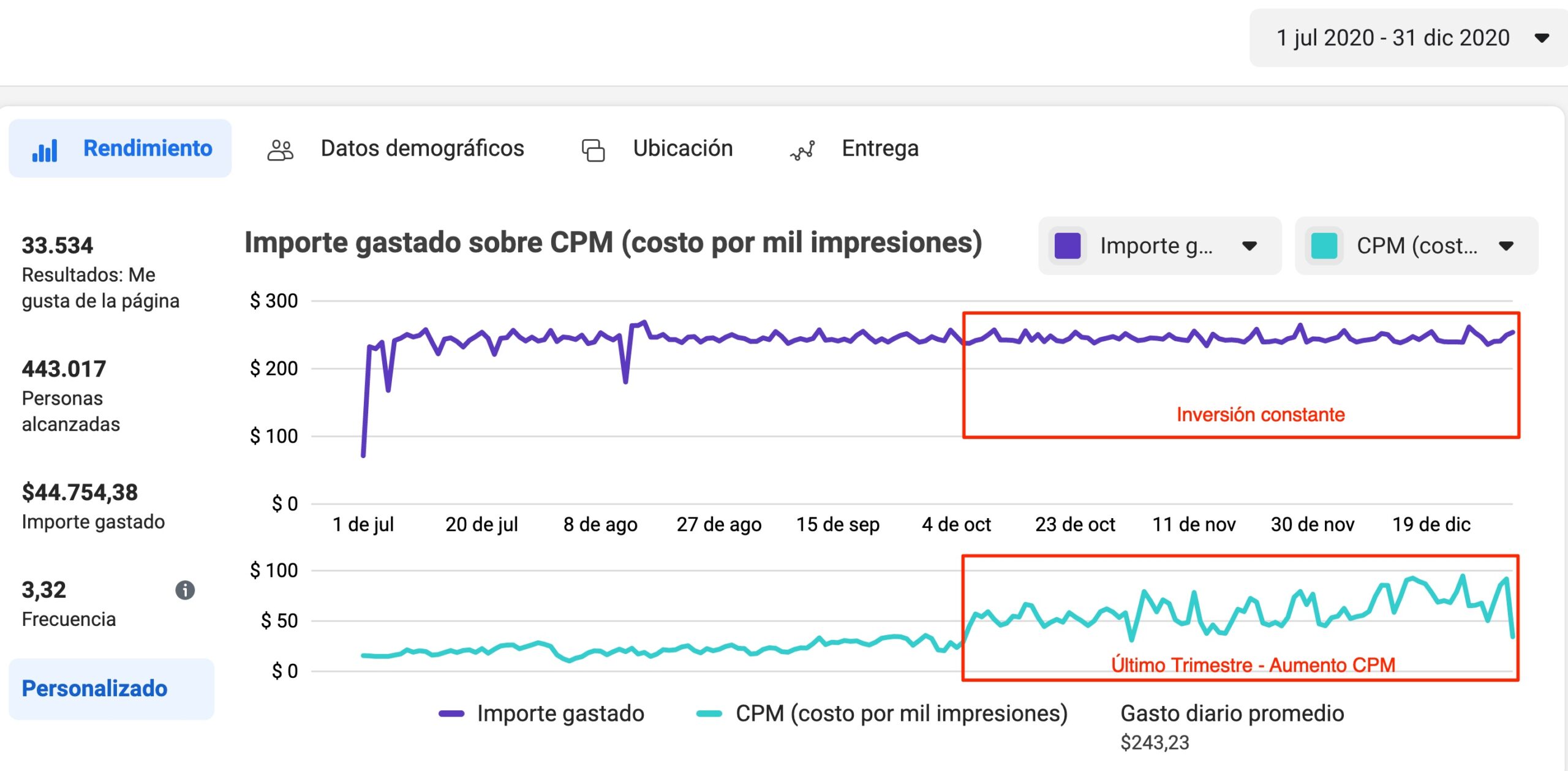The width and height of the screenshot is (1568, 771).
Task: Click the 33.534 Resultados metric
Action: click(x=58, y=246)
